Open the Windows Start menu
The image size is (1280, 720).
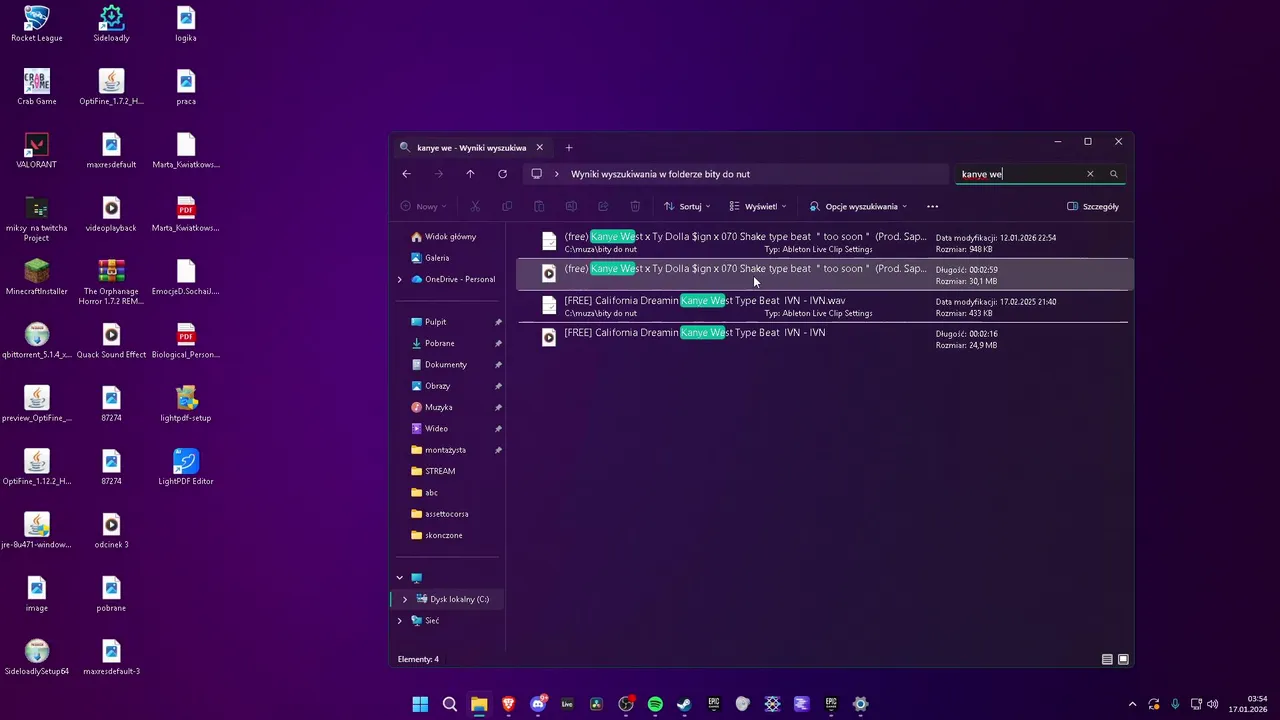(x=420, y=704)
